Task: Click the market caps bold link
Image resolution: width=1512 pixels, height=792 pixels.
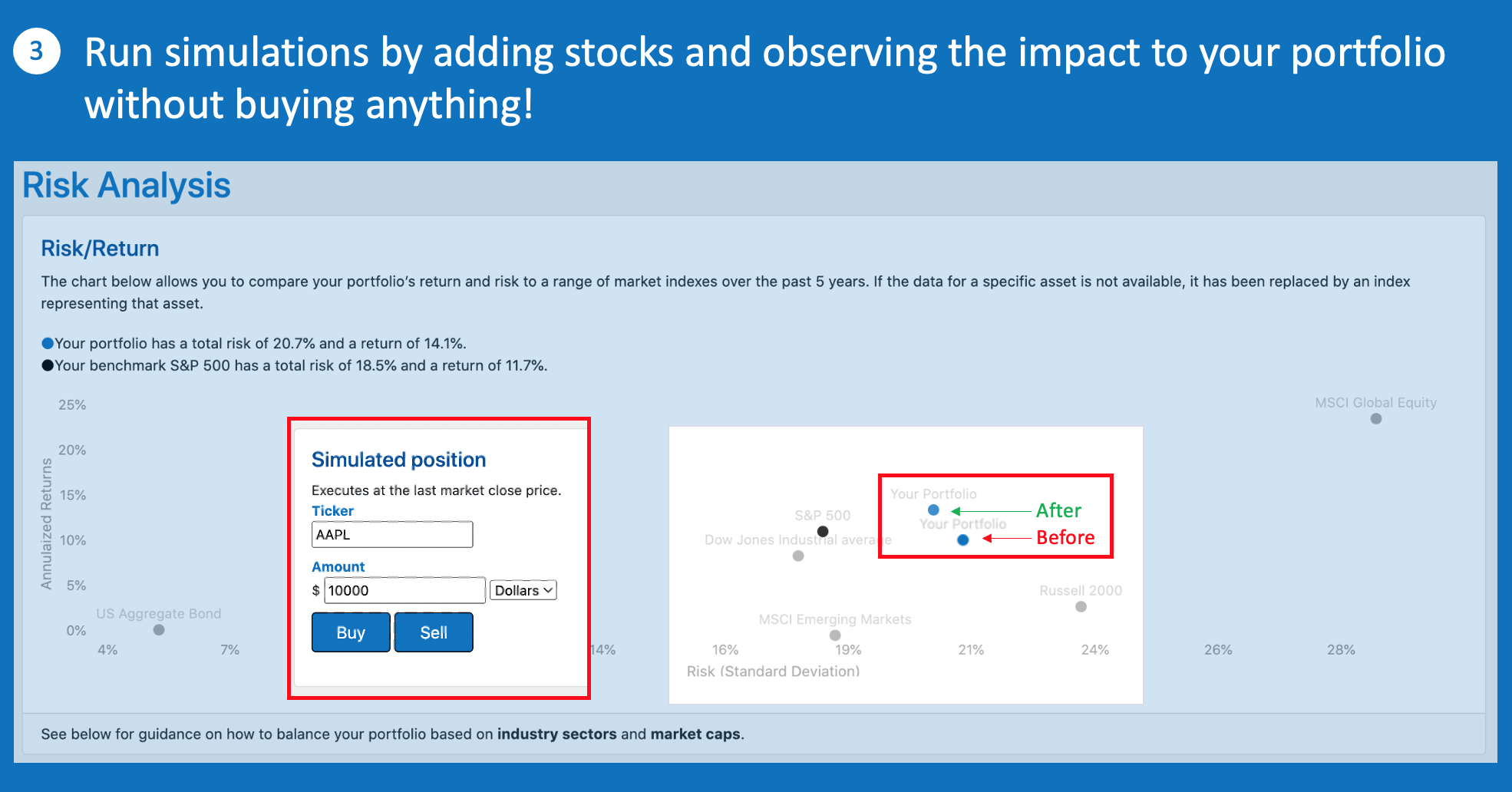Action: pyautogui.click(x=695, y=734)
